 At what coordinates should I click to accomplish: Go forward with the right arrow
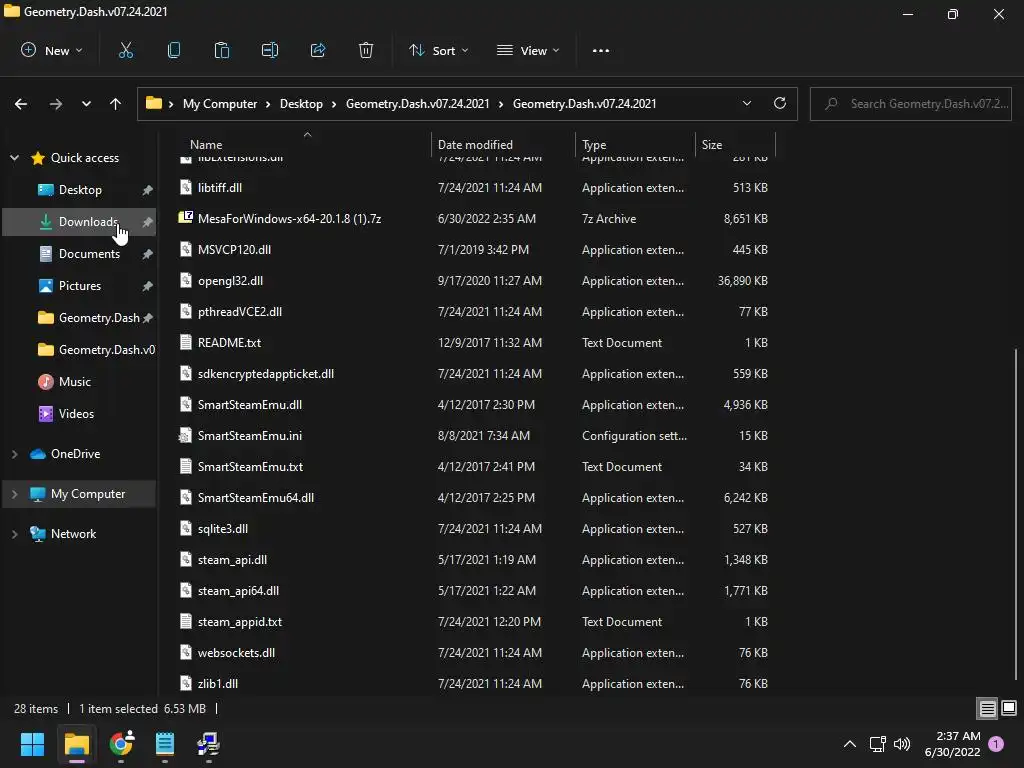(56, 104)
